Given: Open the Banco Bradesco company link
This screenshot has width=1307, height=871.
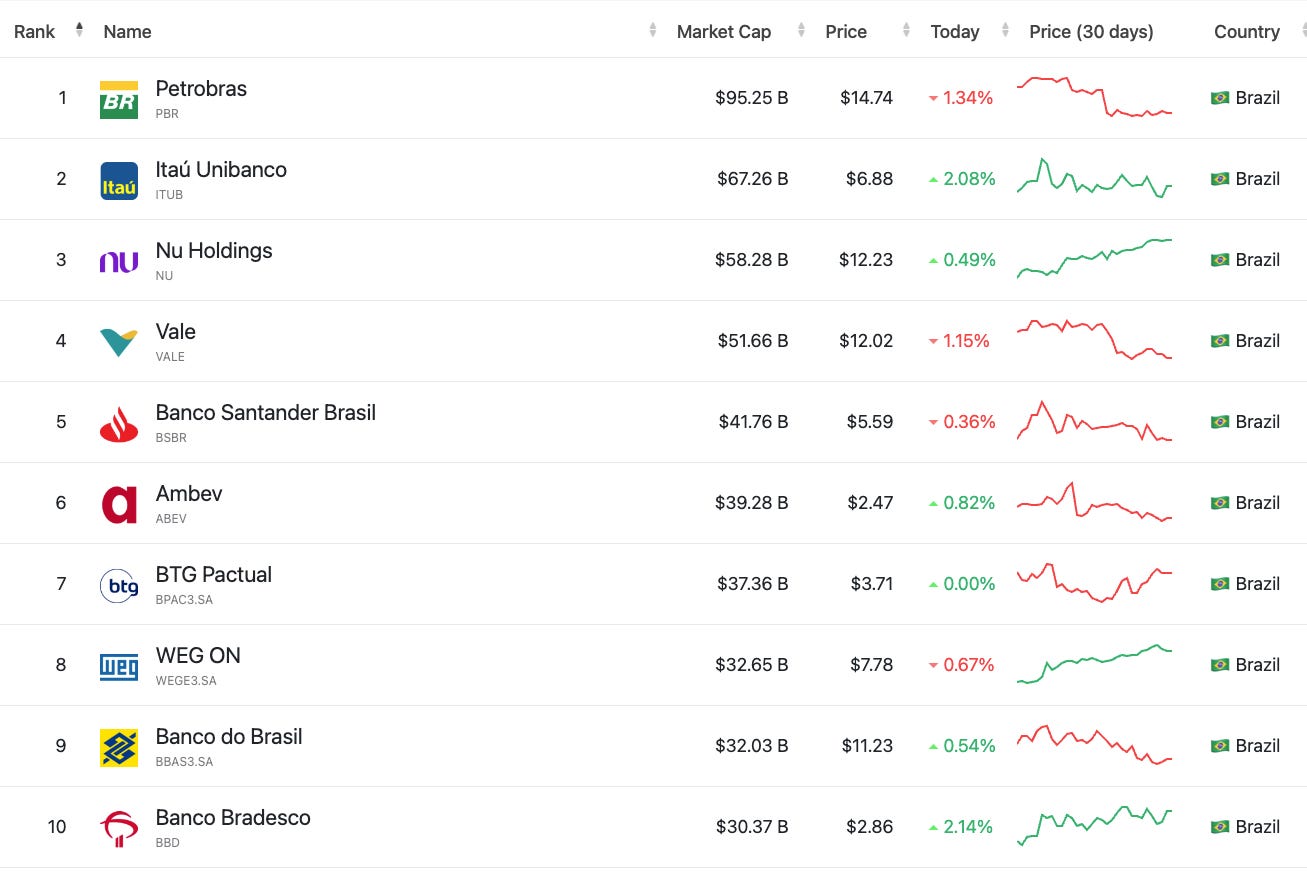Looking at the screenshot, I should coord(232,817).
